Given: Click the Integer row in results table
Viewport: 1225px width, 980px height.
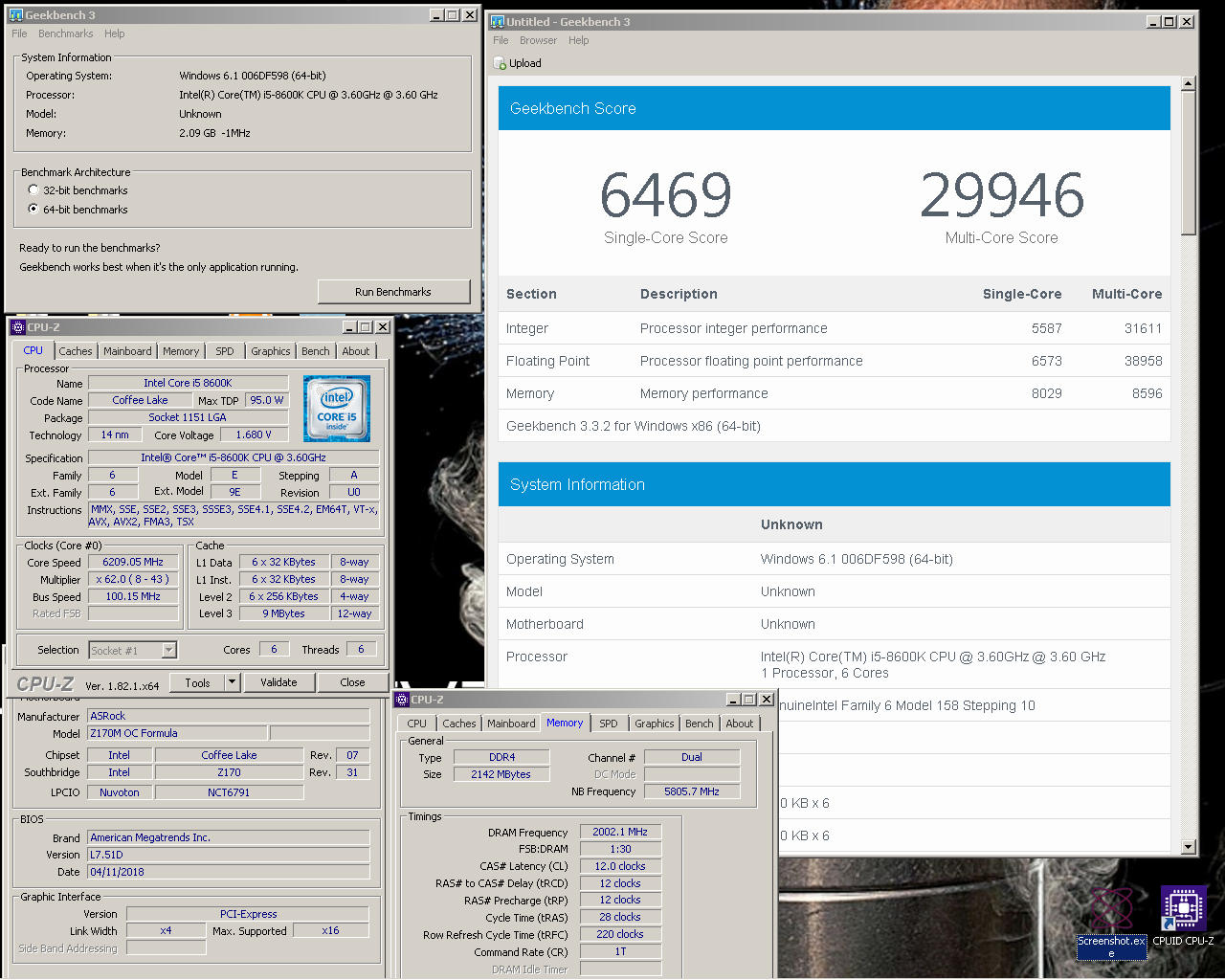Looking at the screenshot, I should pyautogui.click(x=835, y=328).
